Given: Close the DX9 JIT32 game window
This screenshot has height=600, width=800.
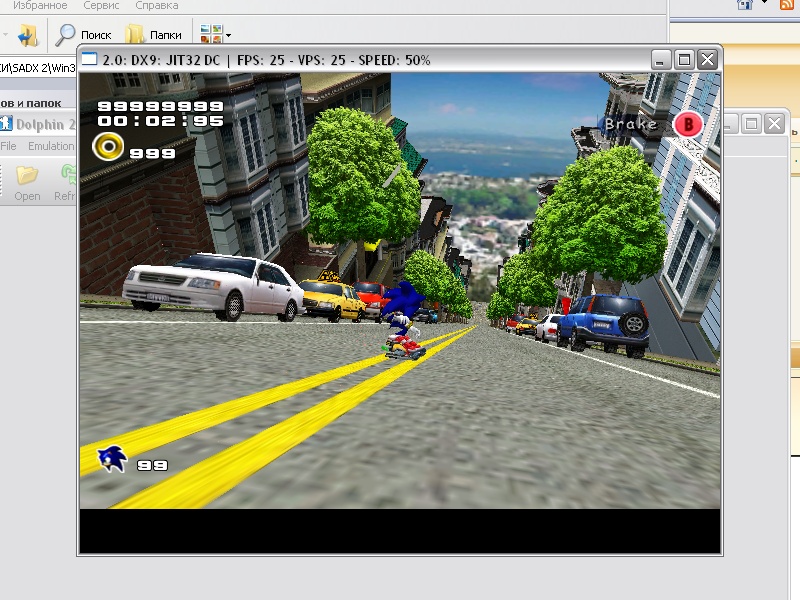Looking at the screenshot, I should tap(708, 60).
